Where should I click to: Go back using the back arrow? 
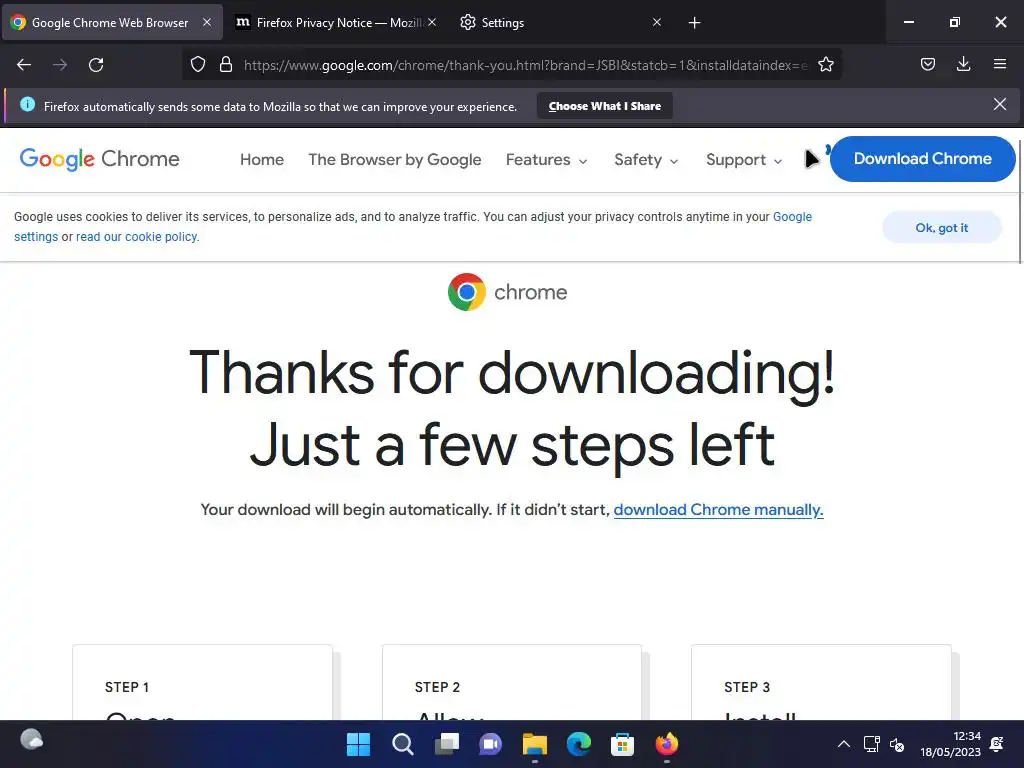coord(24,65)
